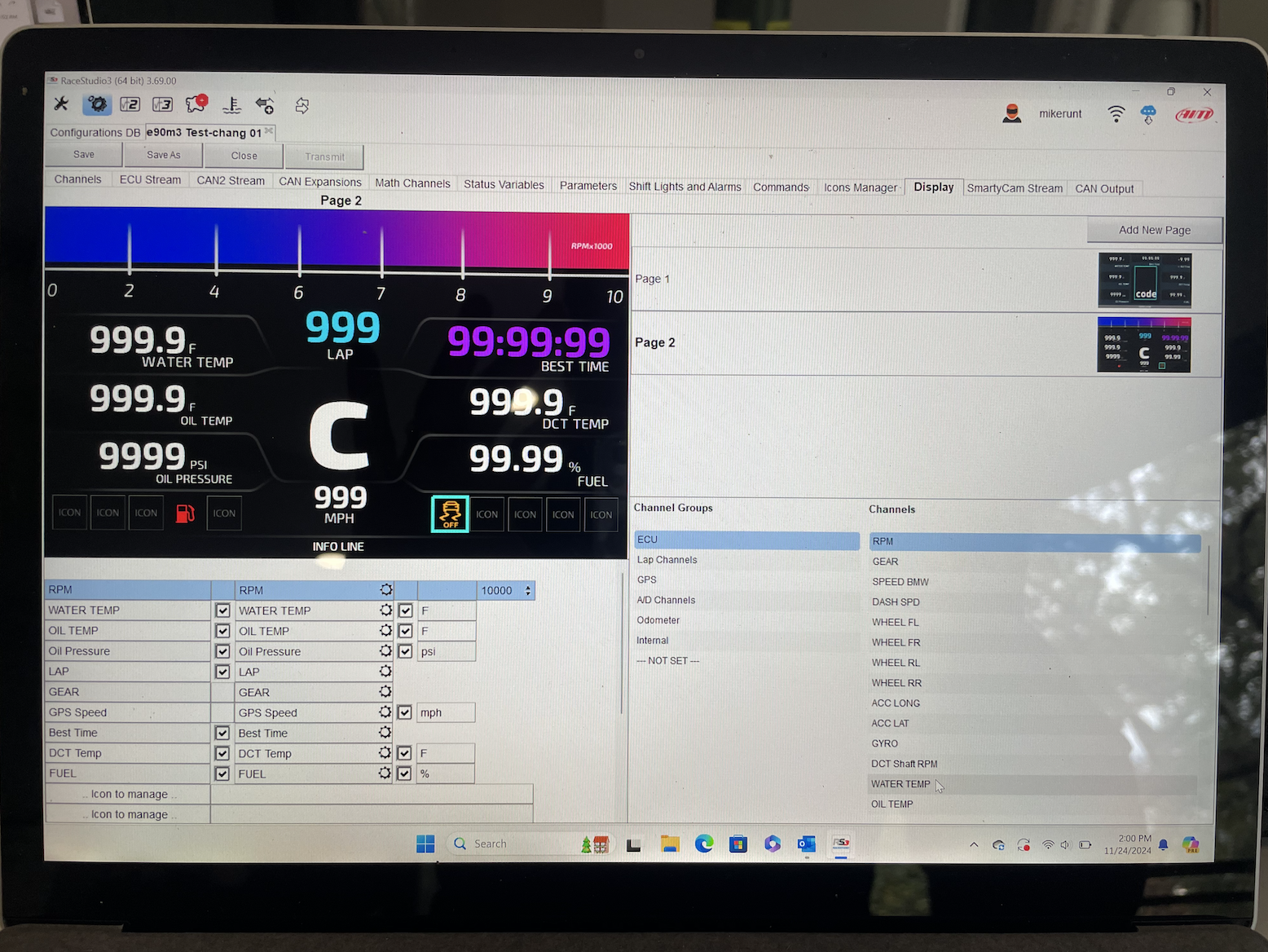
Task: Click the Save button
Action: (x=84, y=154)
